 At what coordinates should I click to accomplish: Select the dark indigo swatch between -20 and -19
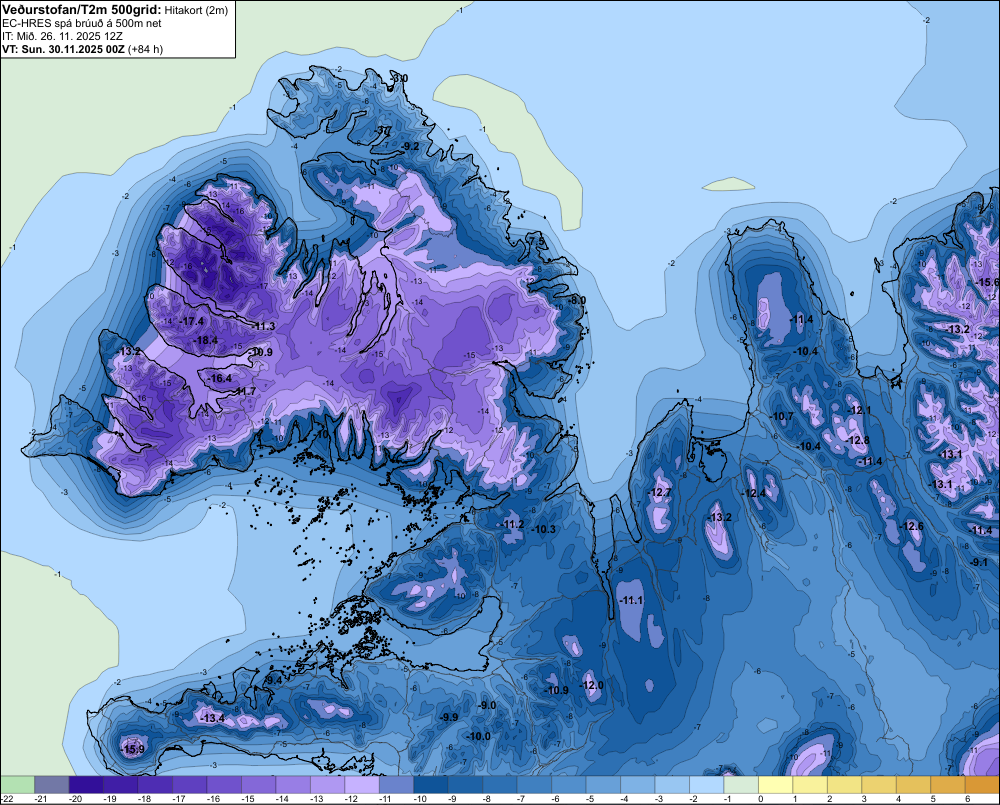click(86, 784)
